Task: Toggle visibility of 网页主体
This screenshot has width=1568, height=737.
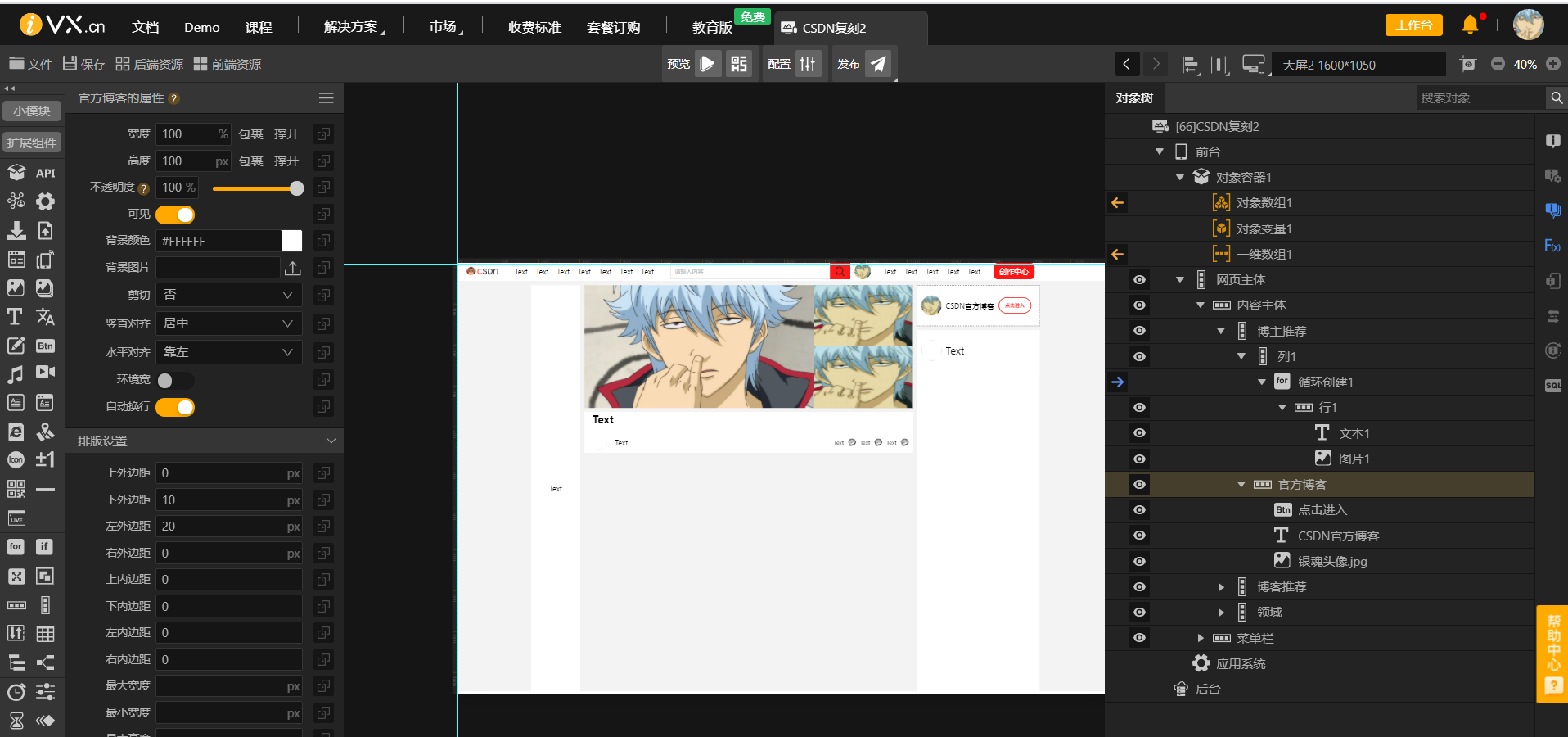Action: click(1139, 280)
